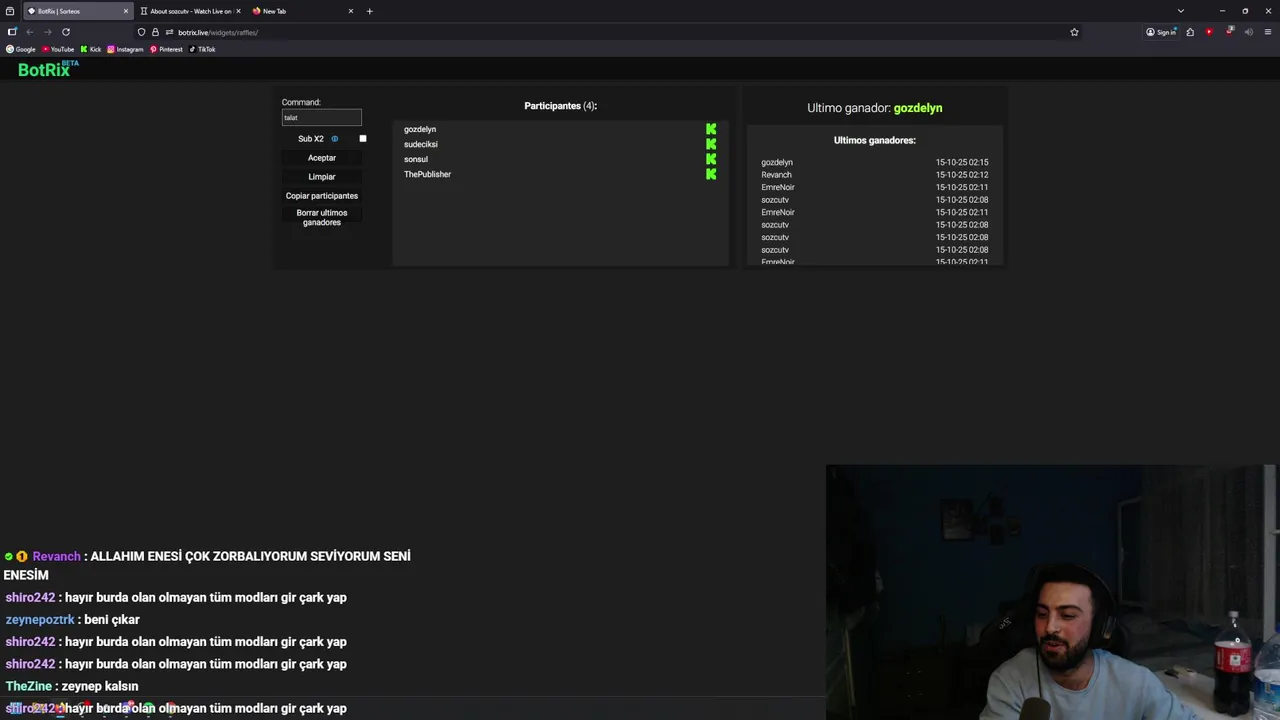Click the BotRix BETA logo

tap(48, 69)
